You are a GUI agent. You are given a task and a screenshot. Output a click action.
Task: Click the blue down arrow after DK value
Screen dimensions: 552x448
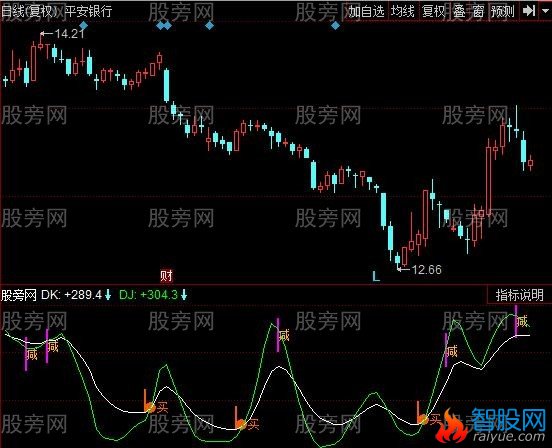pos(108,295)
